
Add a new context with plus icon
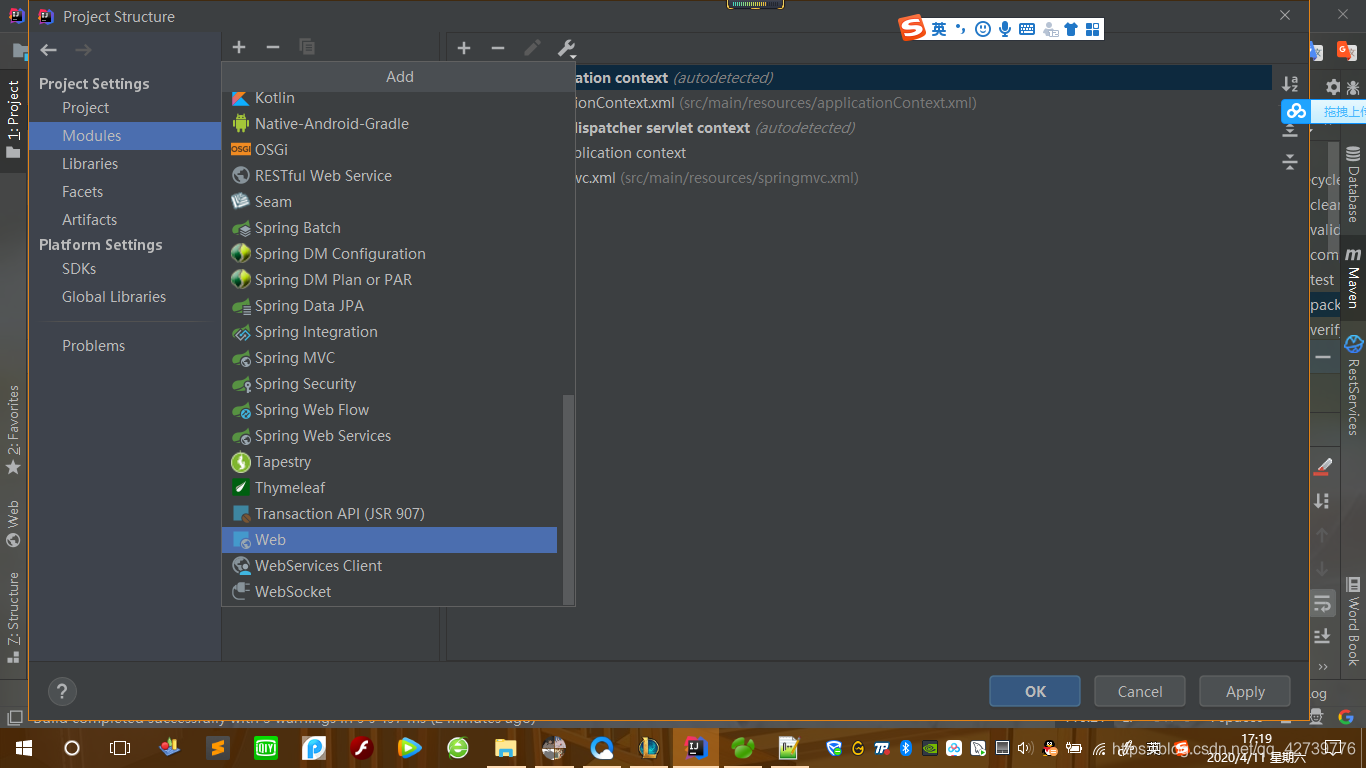coord(464,48)
